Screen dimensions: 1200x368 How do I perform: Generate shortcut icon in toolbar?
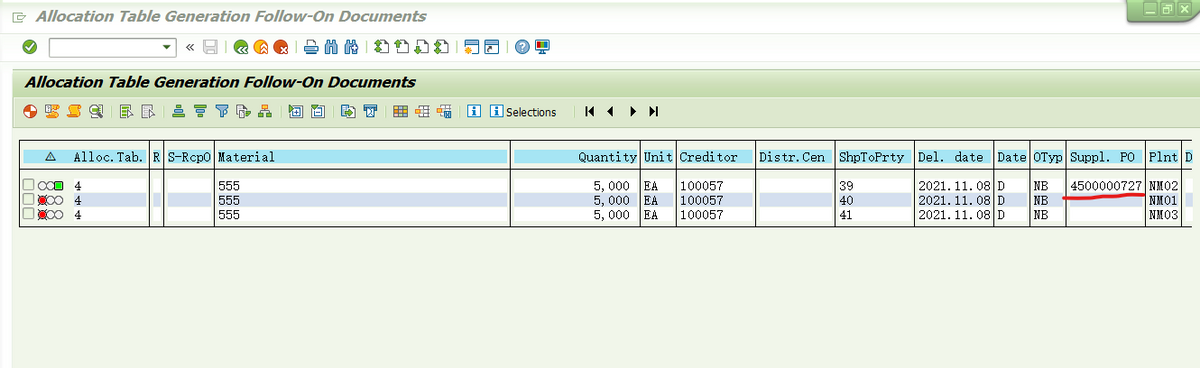click(x=491, y=47)
